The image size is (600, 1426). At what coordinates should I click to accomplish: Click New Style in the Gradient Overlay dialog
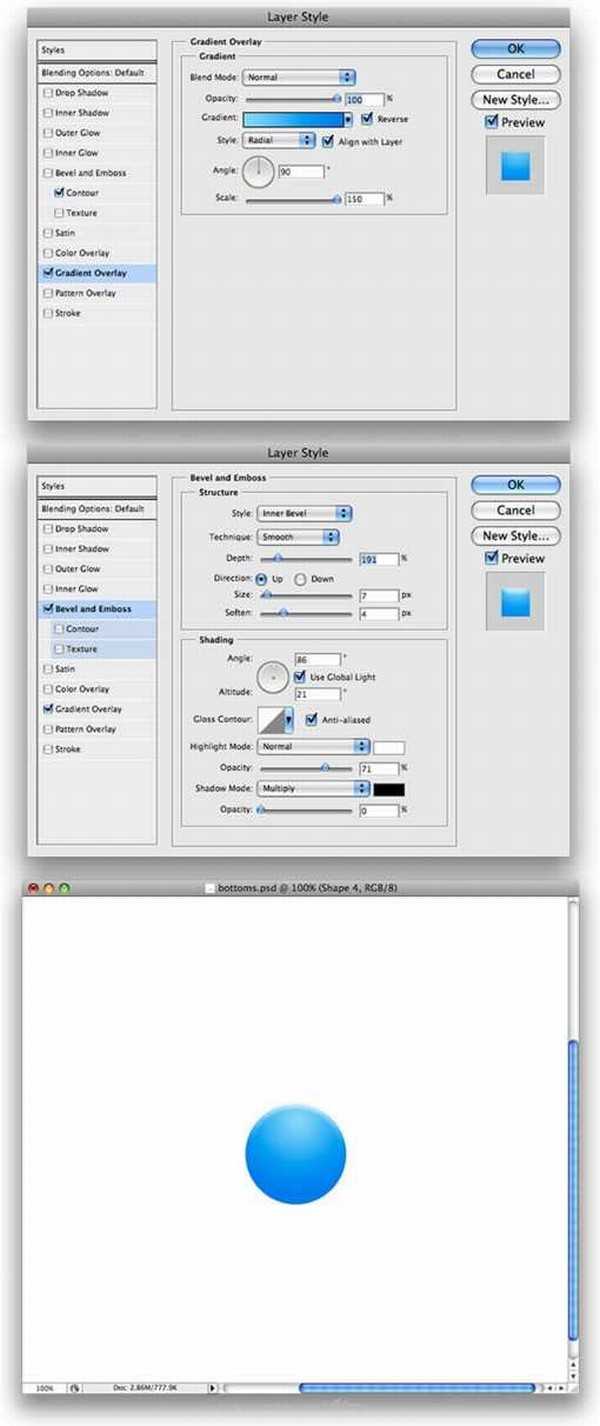tap(515, 100)
